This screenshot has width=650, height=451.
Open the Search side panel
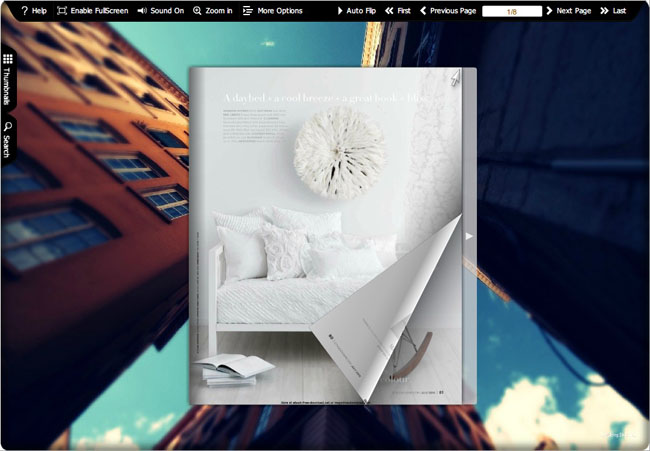[x=7, y=140]
